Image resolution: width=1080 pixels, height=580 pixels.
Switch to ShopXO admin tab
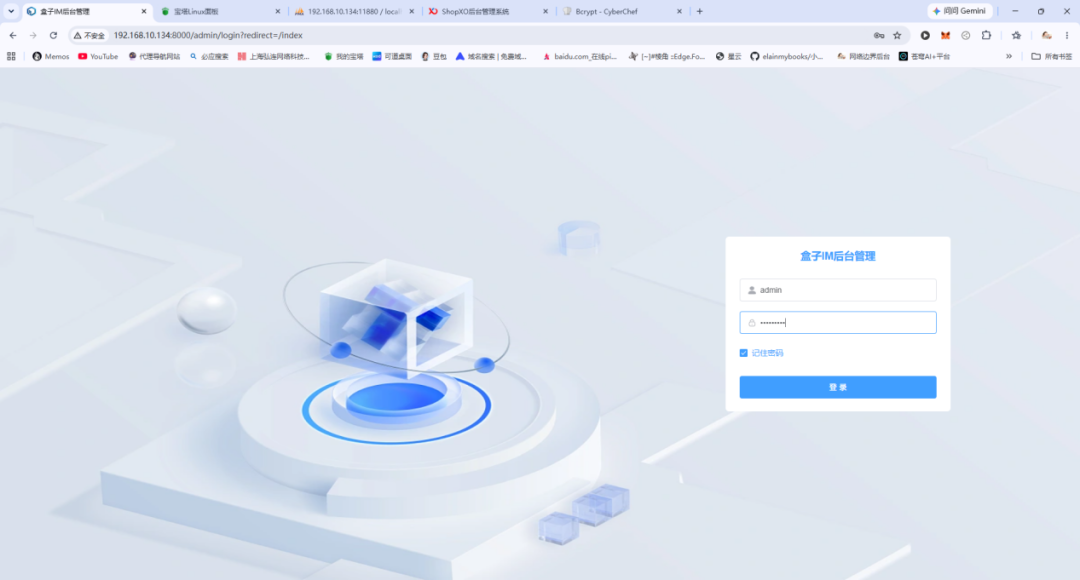click(x=488, y=12)
